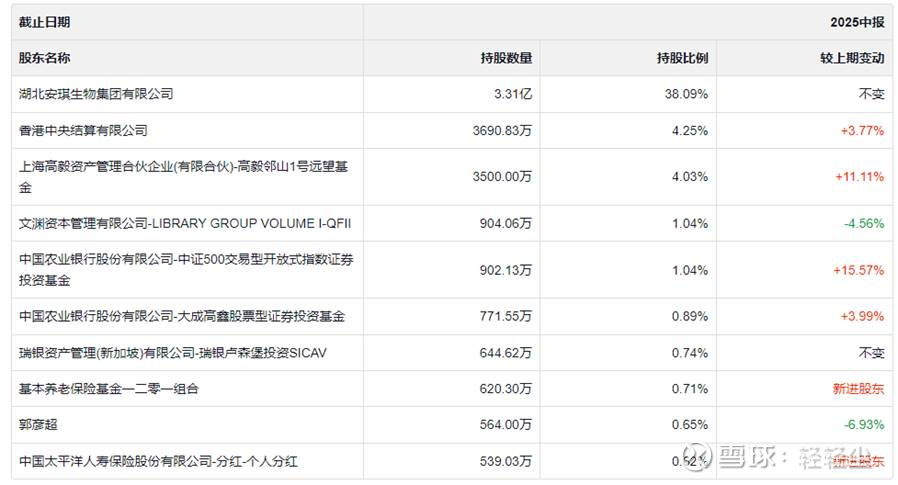Screen dimensions: 898x485
Task: Click the 新进股东 label for 基本养老保险基金
Action: point(858,388)
